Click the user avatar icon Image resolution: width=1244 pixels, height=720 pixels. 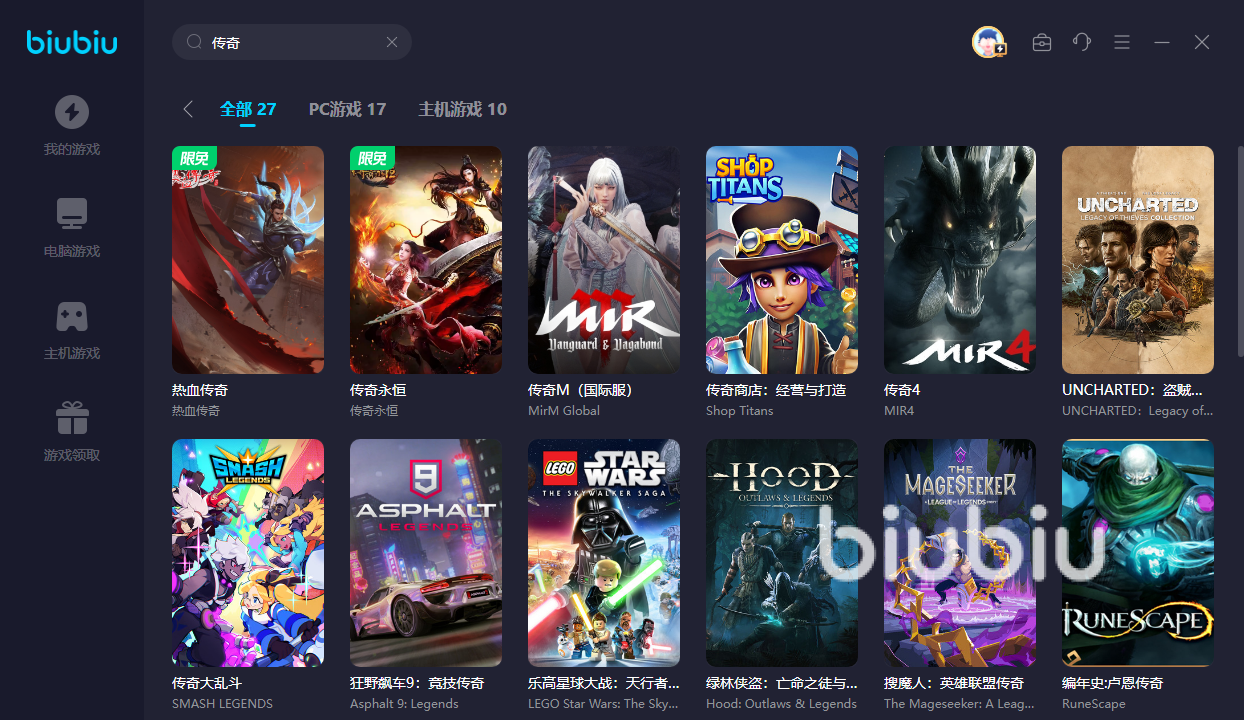tap(988, 42)
